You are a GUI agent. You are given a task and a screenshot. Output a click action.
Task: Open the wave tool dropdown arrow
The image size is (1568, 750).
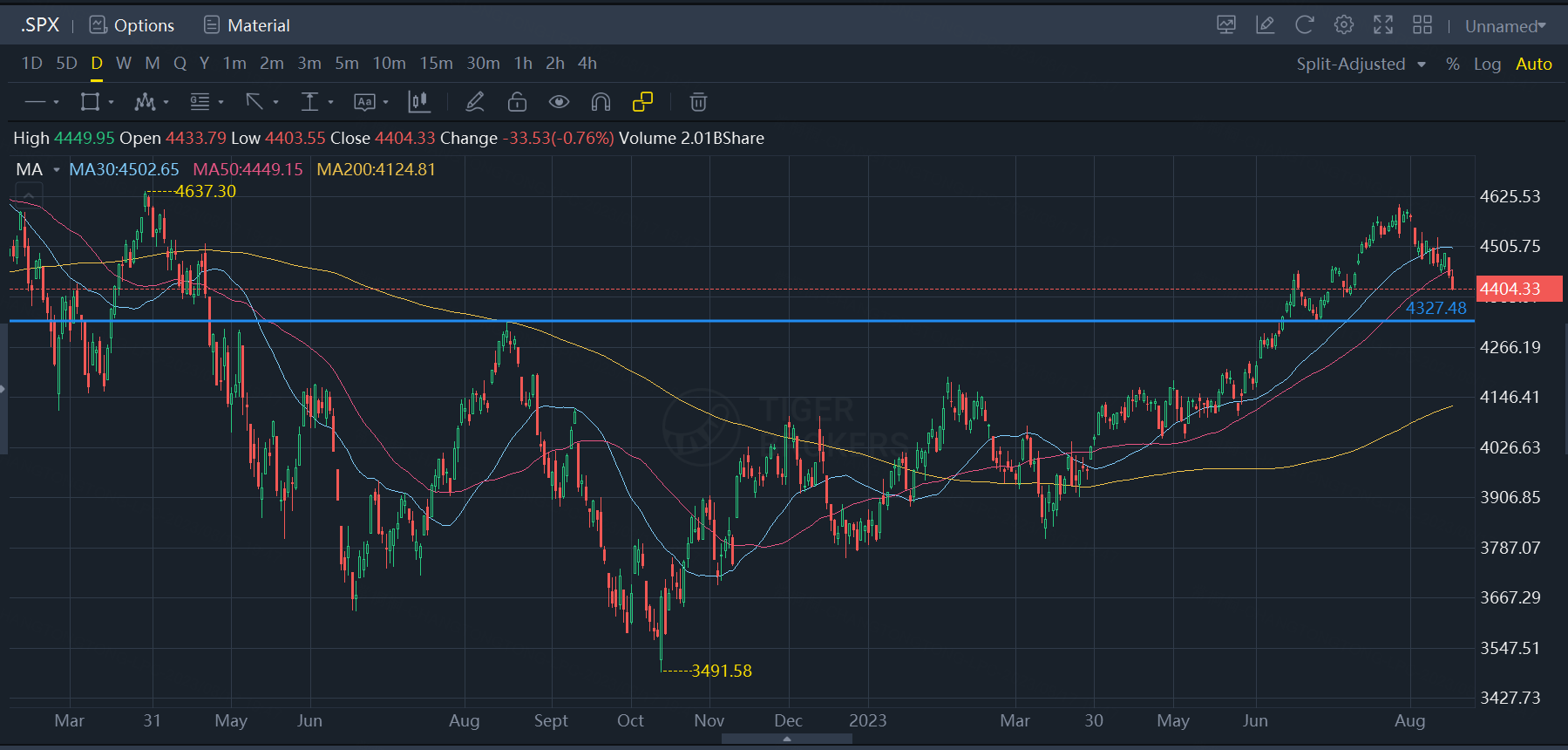(166, 103)
